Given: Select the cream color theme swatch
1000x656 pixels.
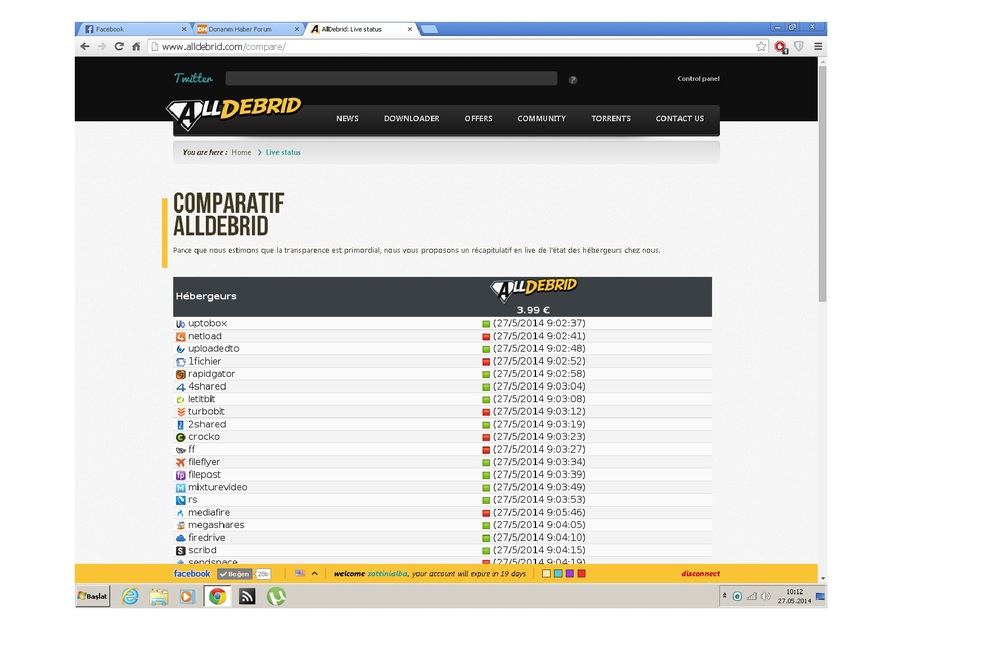Looking at the screenshot, I should pyautogui.click(x=546, y=574).
